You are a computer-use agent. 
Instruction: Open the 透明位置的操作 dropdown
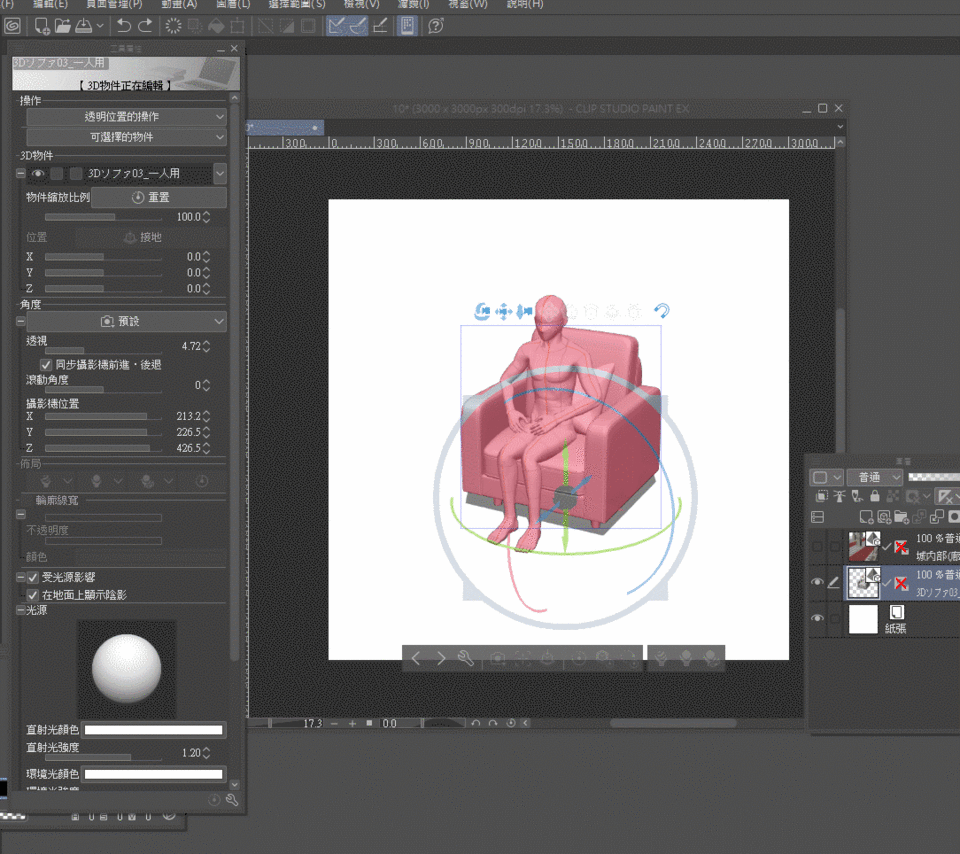pos(126,117)
